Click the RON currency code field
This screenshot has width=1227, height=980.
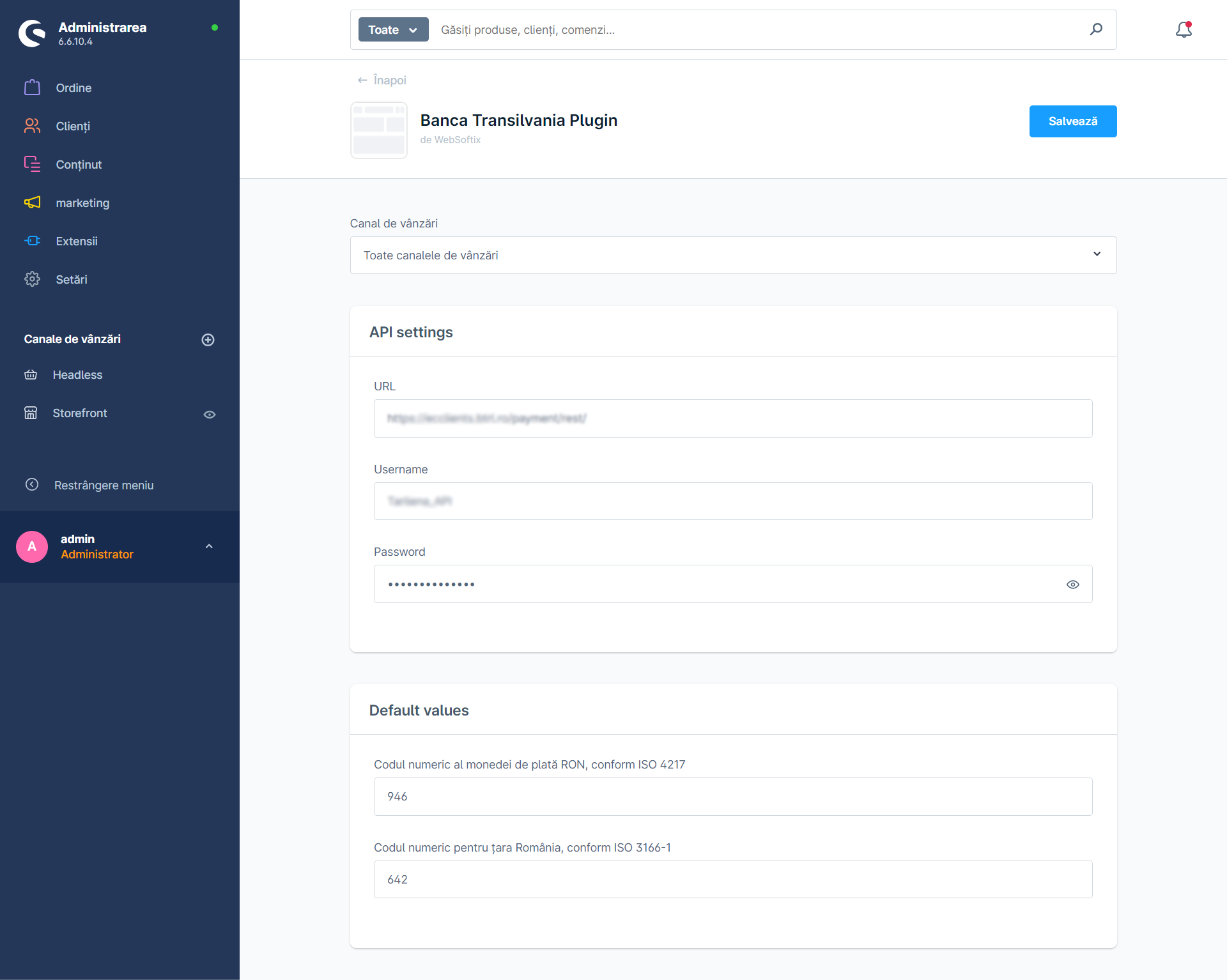point(733,797)
